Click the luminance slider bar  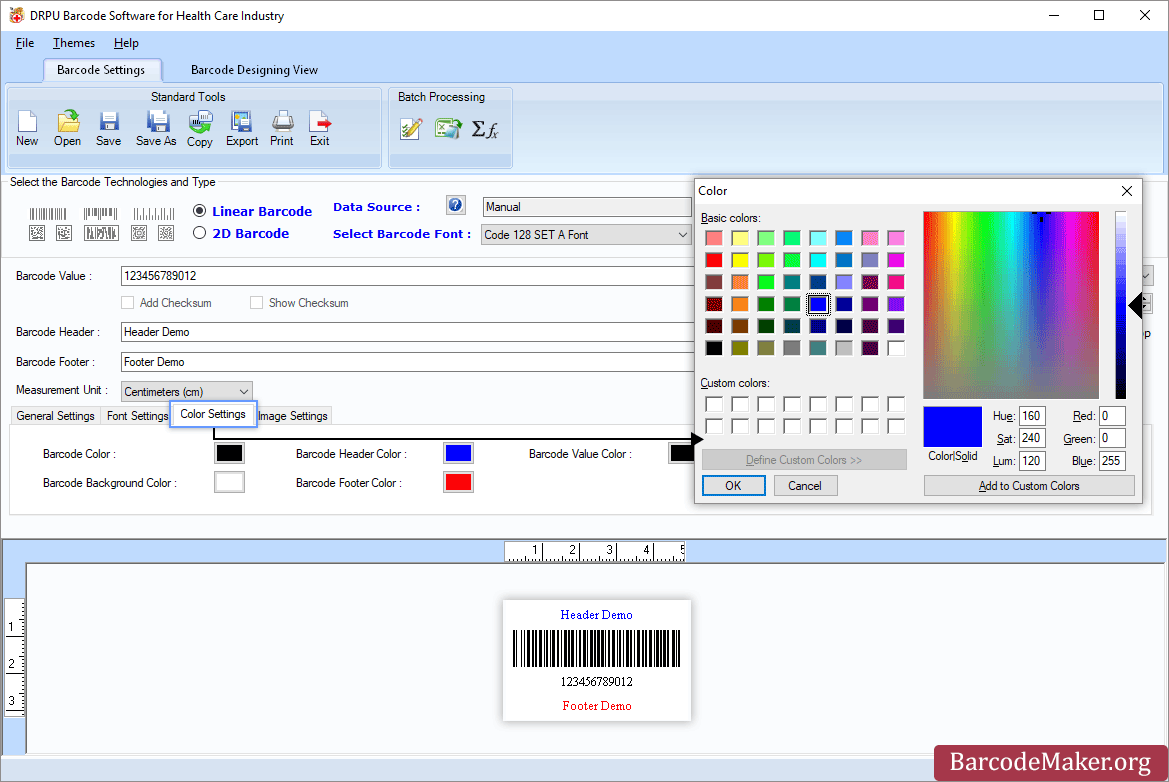1121,305
